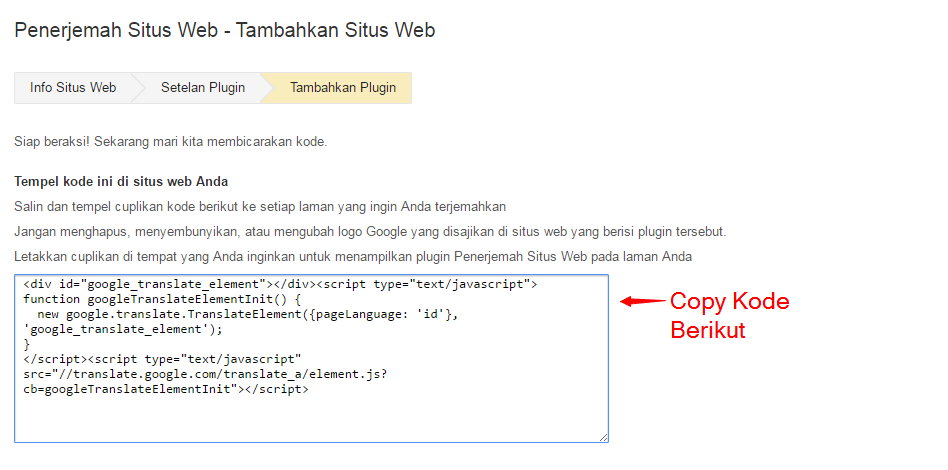Click the code line "'google_translate_element');"
Image resolution: width=948 pixels, height=470 pixels.
123,329
